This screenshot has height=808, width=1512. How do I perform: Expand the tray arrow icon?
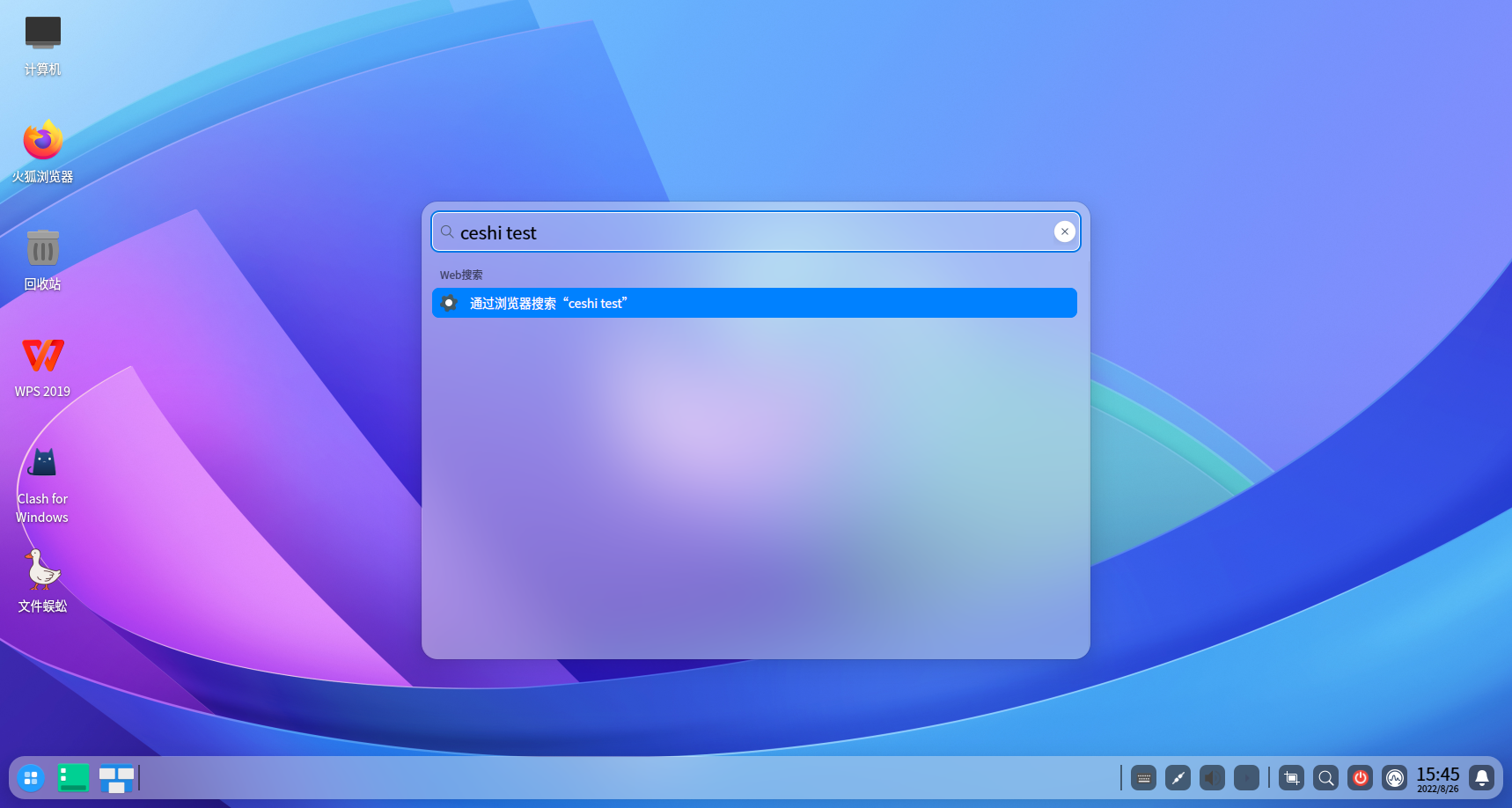[1246, 778]
